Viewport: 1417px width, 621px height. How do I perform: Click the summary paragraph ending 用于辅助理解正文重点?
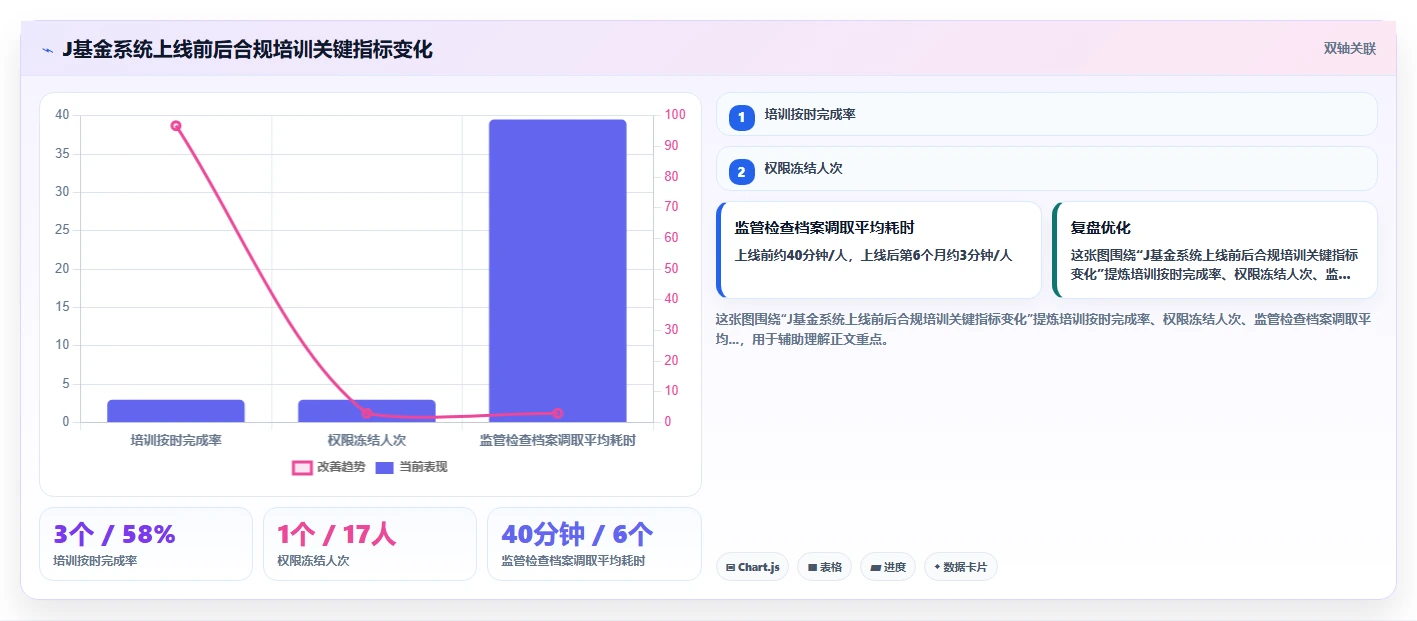(x=1044, y=329)
